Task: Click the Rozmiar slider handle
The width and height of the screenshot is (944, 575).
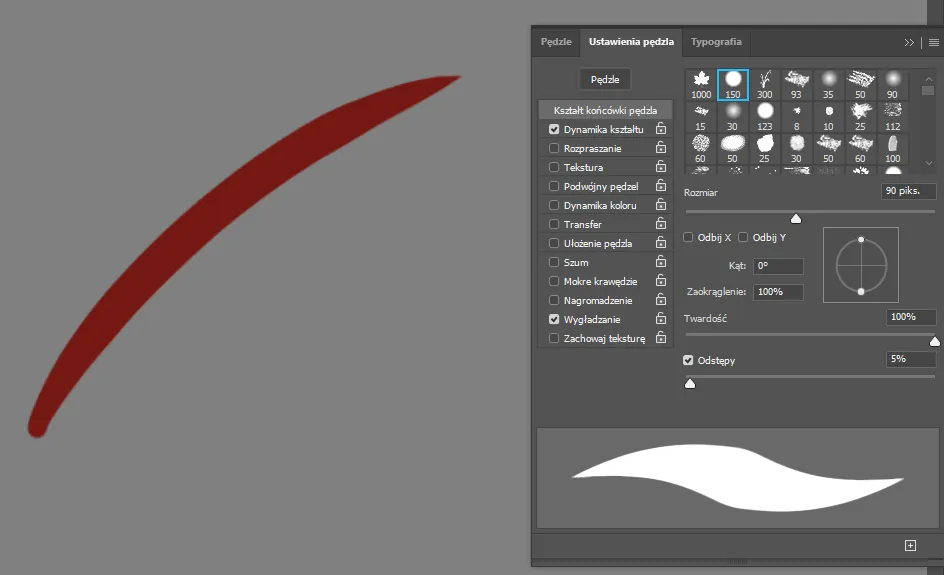Action: click(x=796, y=217)
